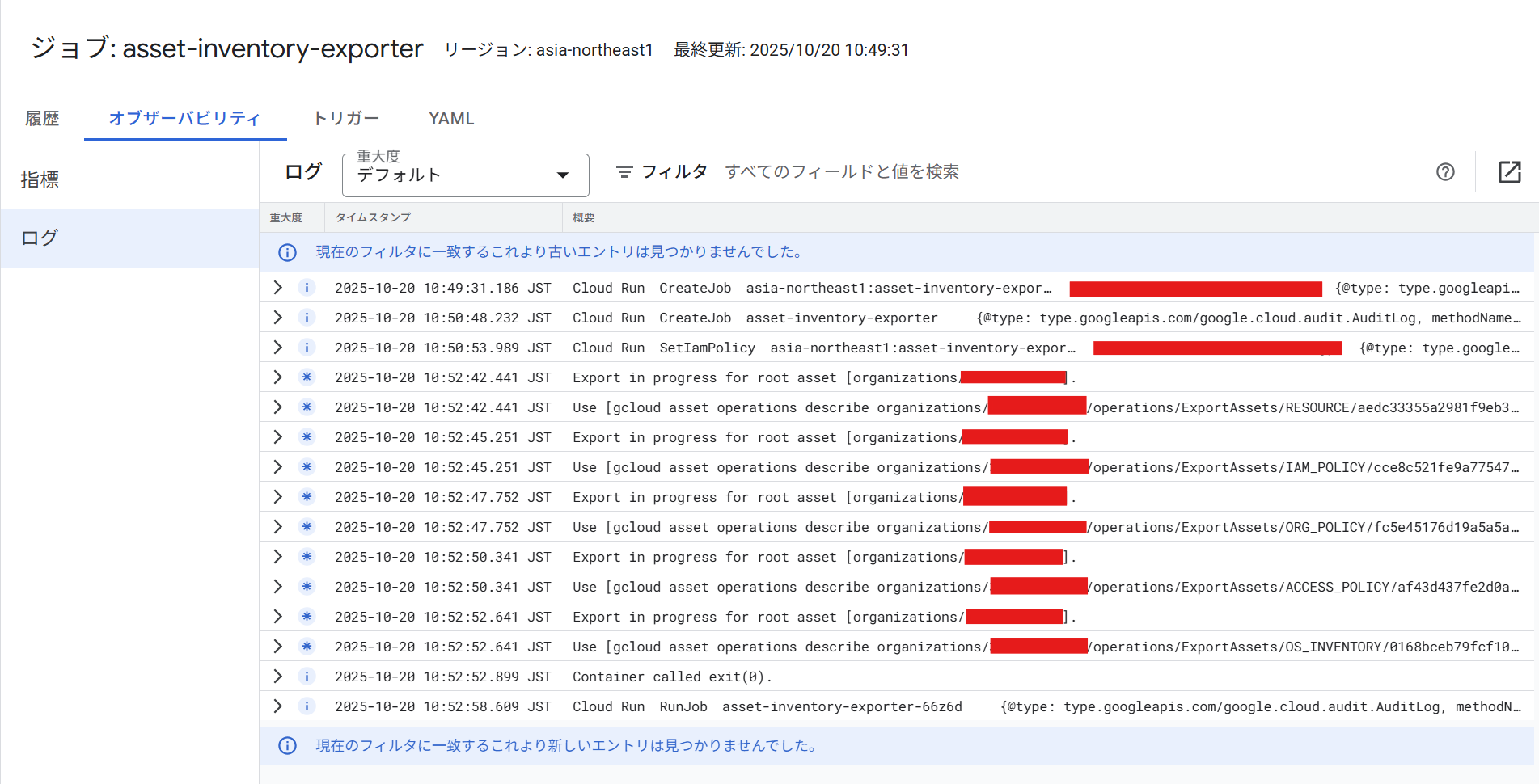Click the help question mark icon
The width and height of the screenshot is (1539, 784).
pos(1445,172)
